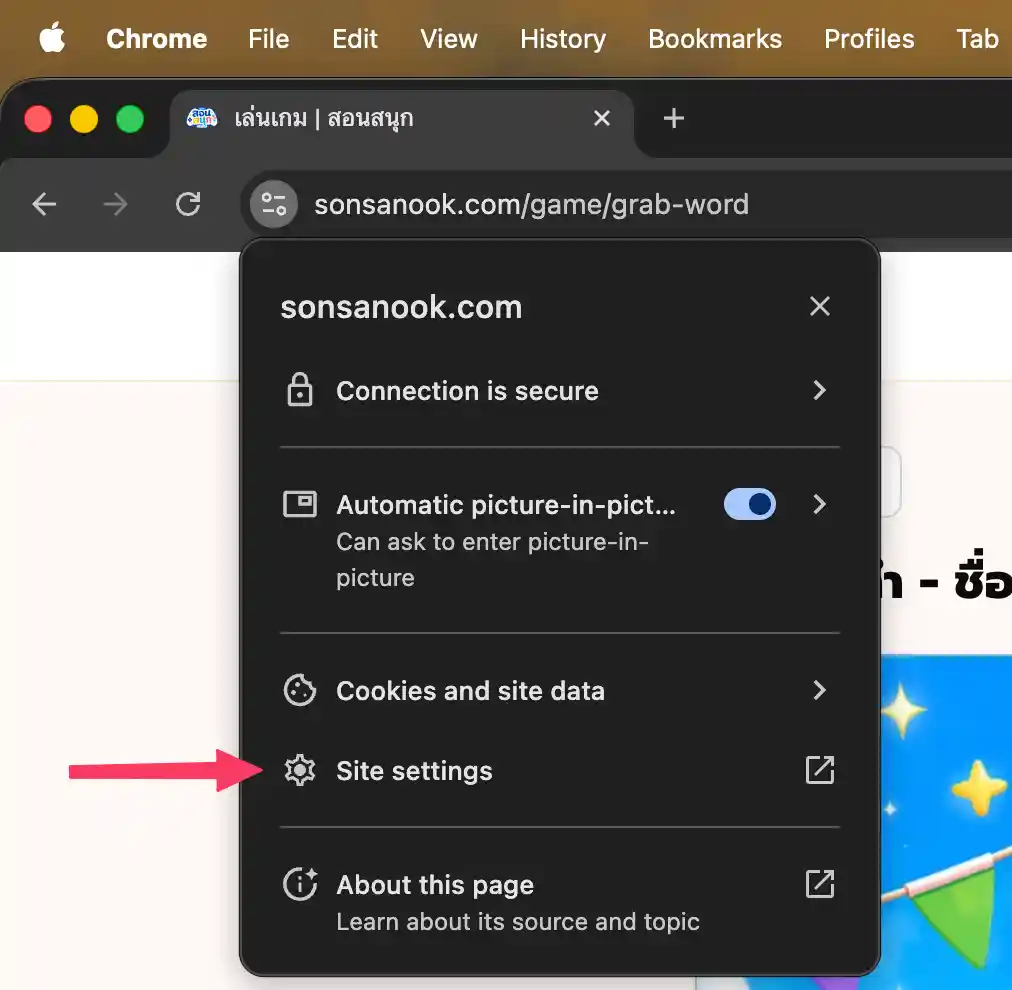
Task: Open the File menu
Action: tap(268, 39)
